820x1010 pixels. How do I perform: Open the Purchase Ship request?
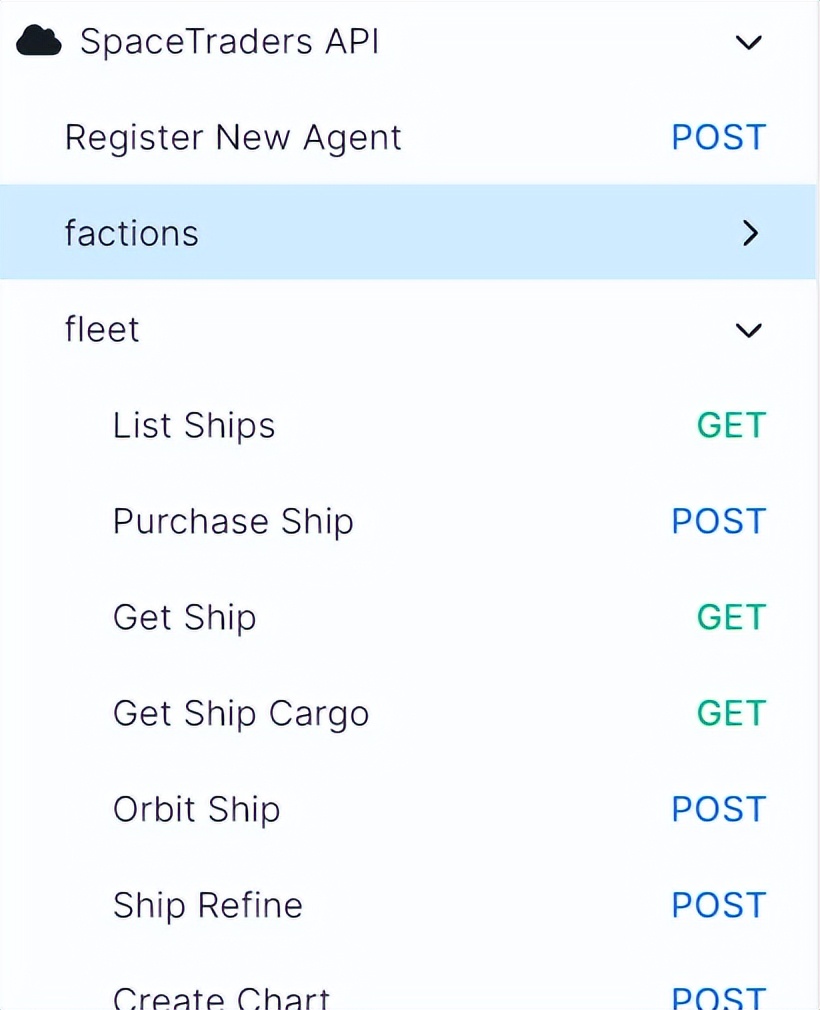233,521
